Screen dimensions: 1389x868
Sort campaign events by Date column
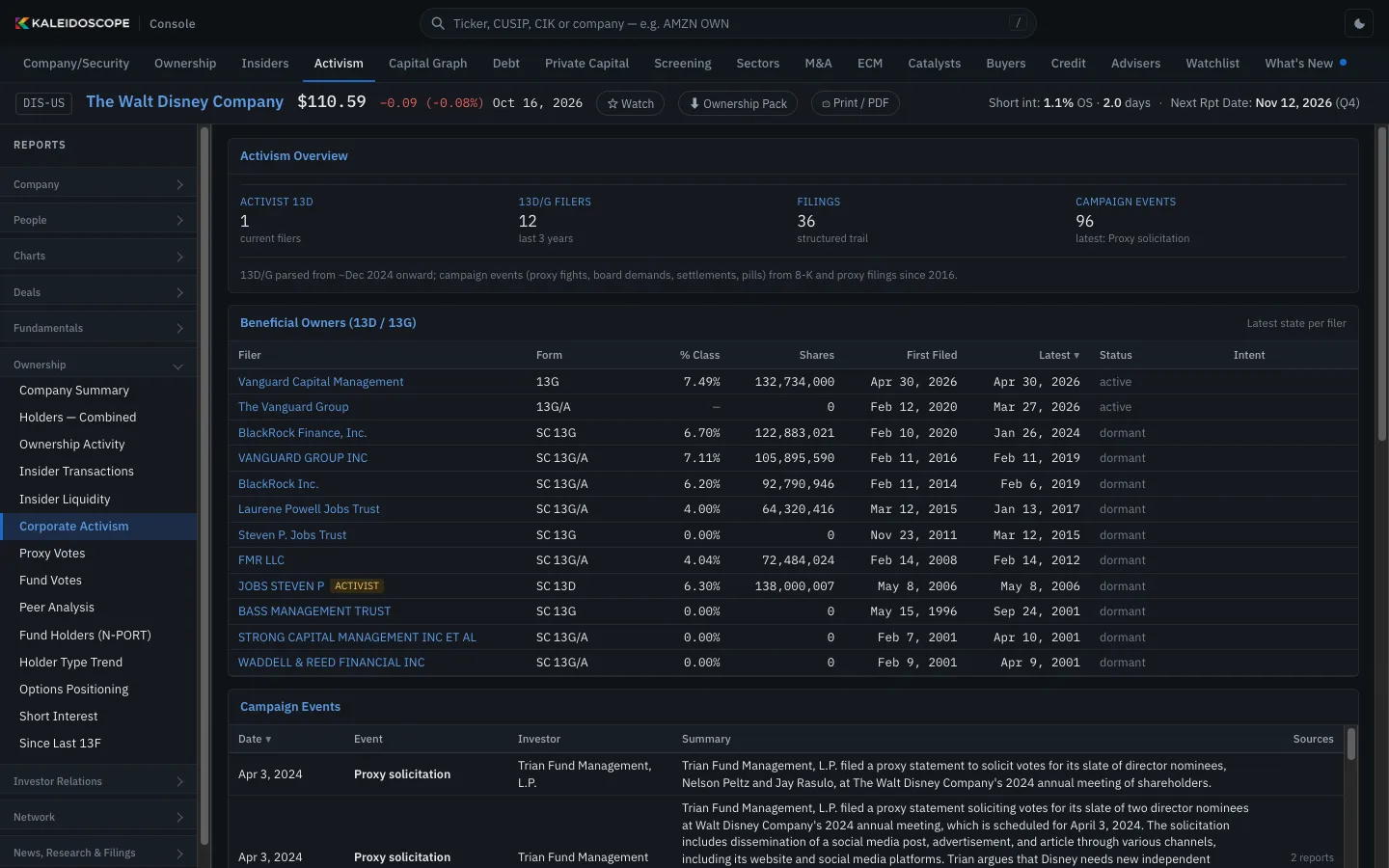coord(255,739)
